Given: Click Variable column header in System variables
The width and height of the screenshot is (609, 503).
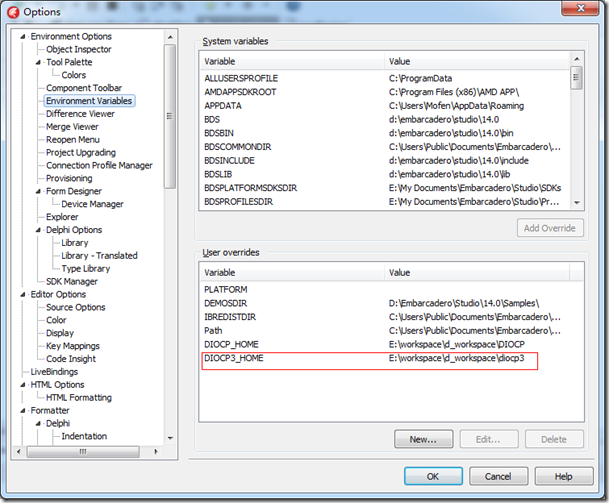Looking at the screenshot, I should point(292,61).
